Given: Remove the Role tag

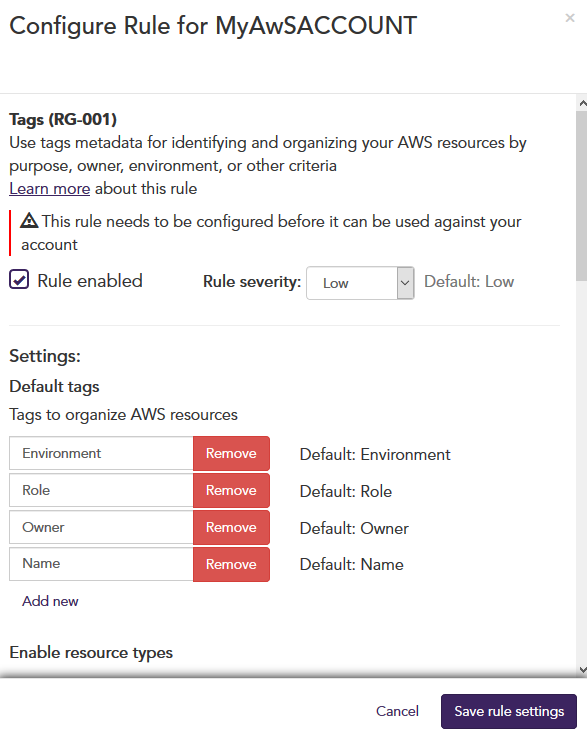Looking at the screenshot, I should (x=231, y=490).
